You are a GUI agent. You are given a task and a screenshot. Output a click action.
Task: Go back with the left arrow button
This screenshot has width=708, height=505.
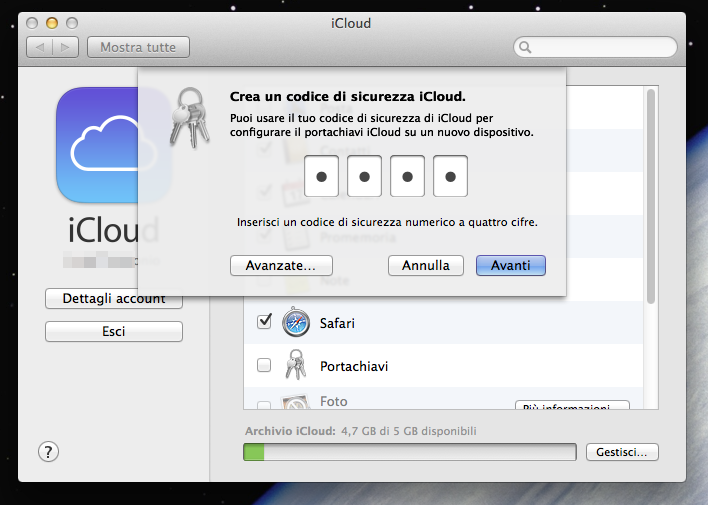coord(40,47)
